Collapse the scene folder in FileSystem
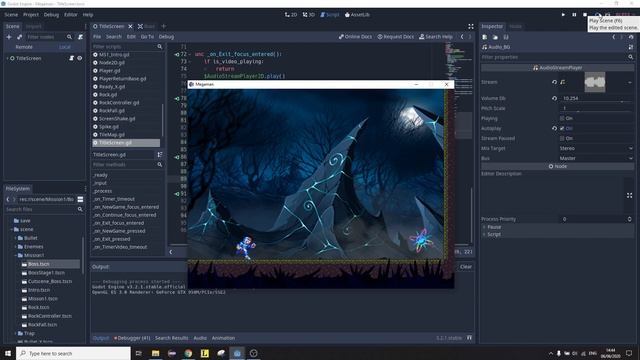 [11, 229]
